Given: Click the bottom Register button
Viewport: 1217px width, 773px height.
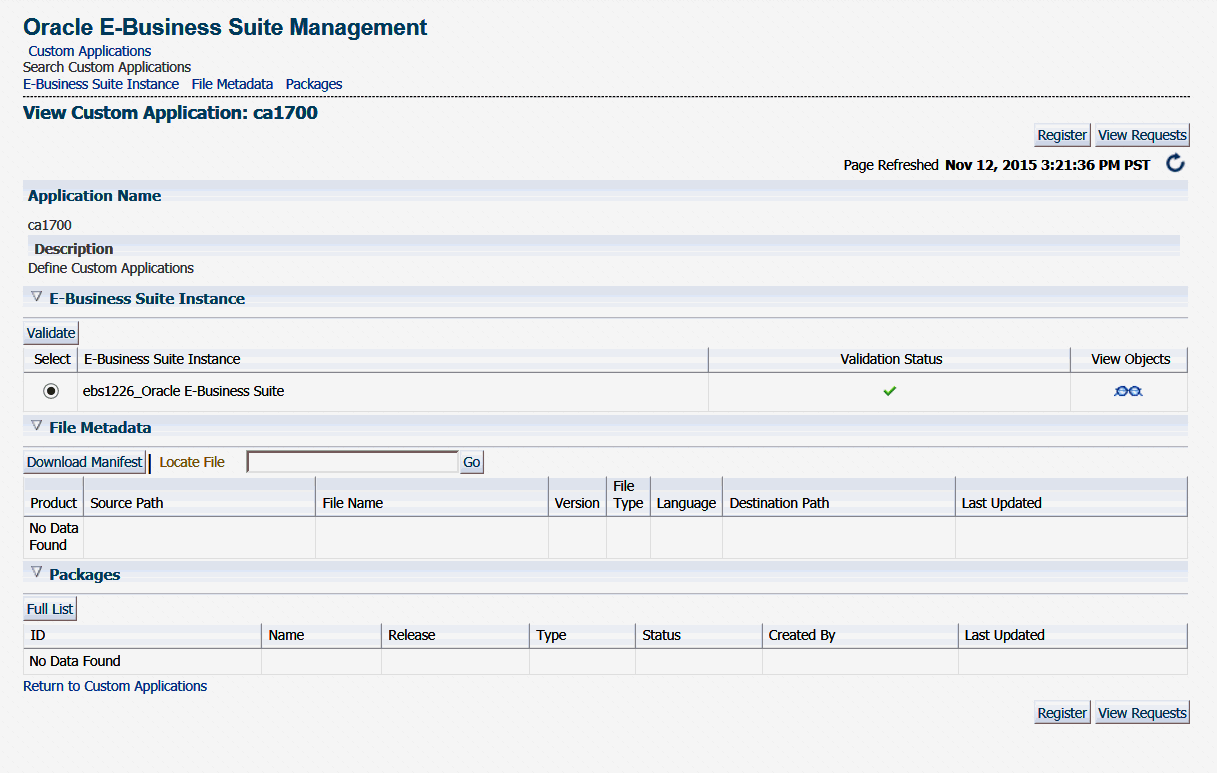Looking at the screenshot, I should [1062, 713].
